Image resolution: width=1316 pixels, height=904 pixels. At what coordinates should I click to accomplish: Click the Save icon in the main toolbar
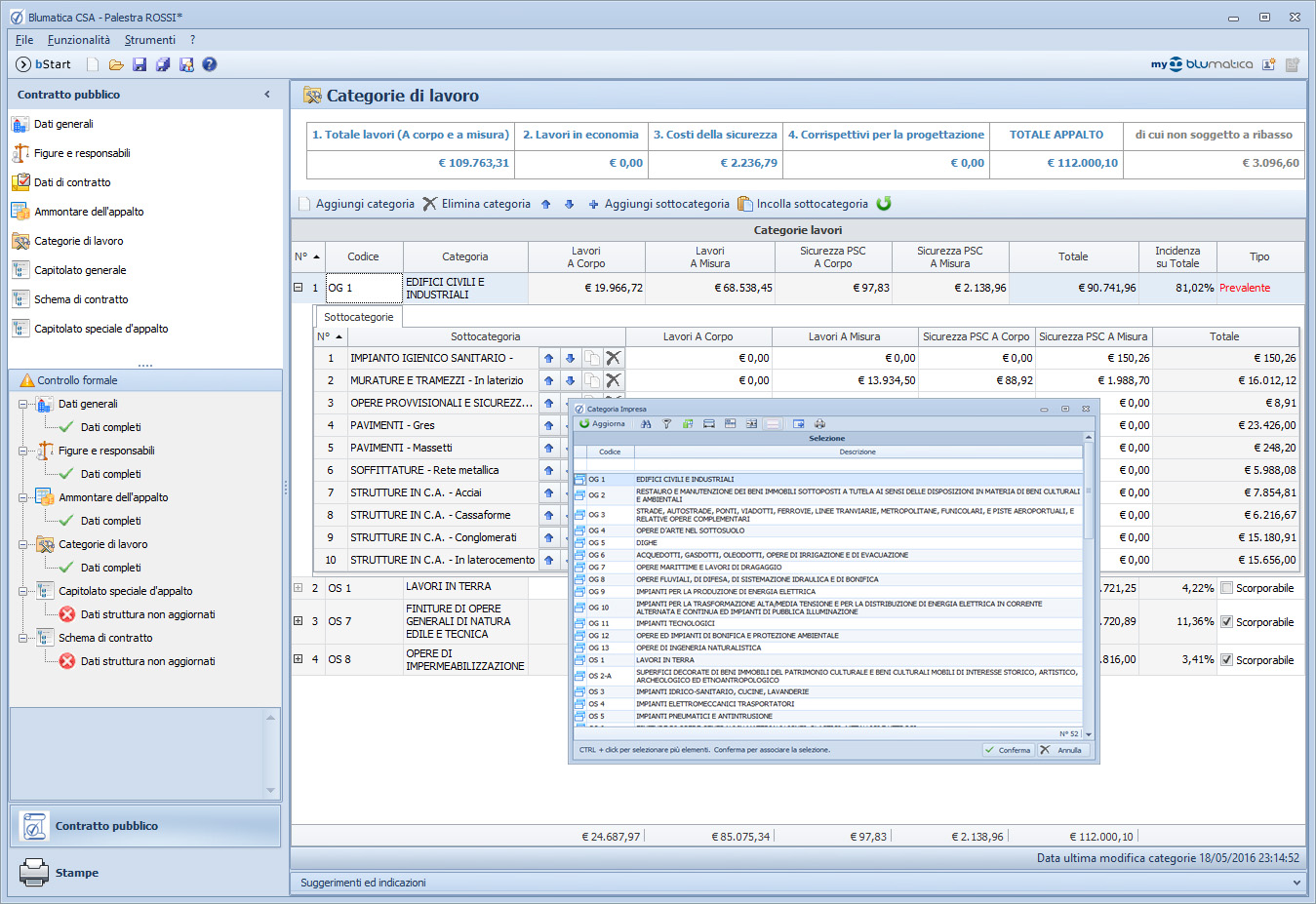click(x=140, y=64)
